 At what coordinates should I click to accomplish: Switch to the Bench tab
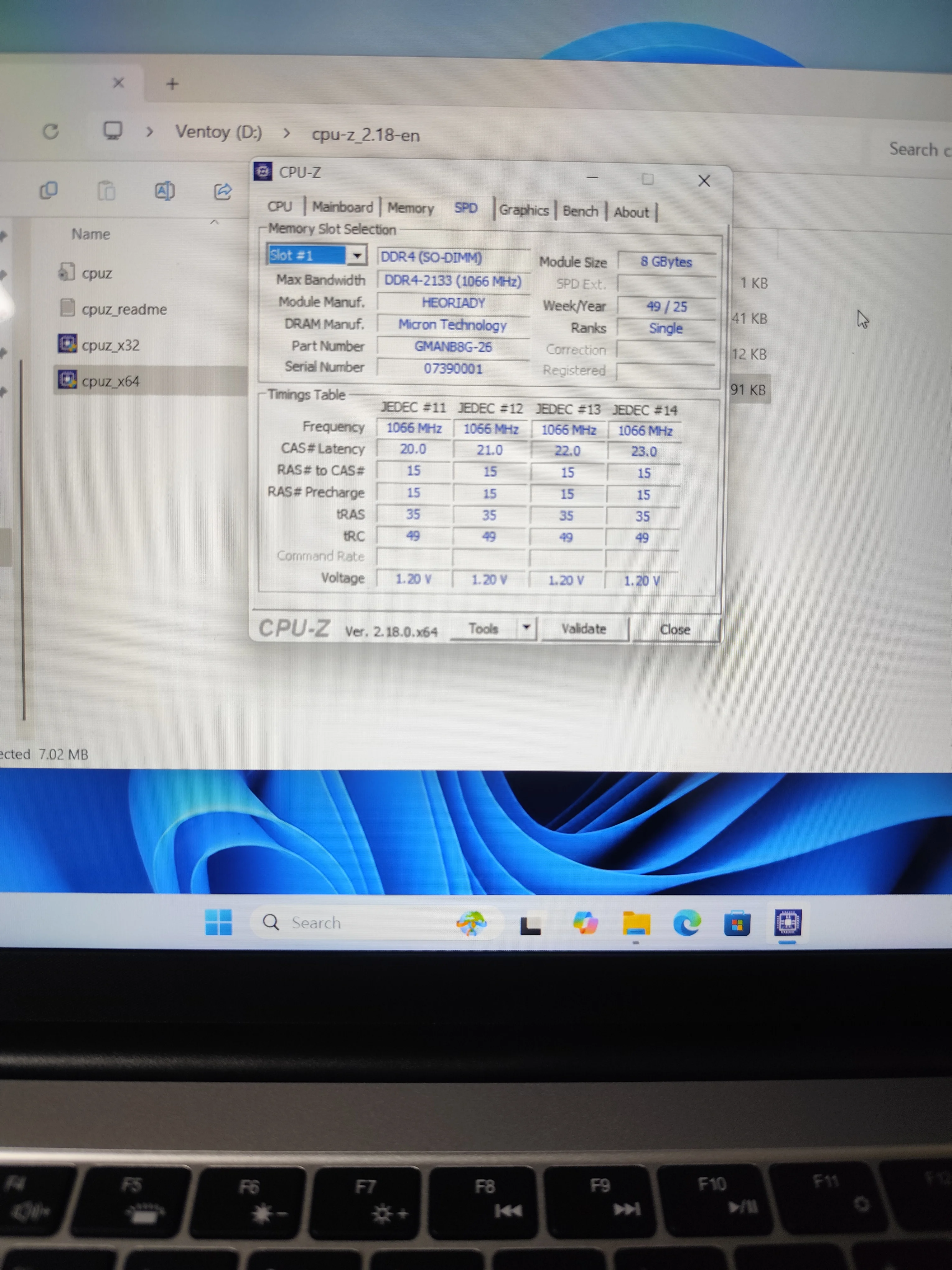[580, 211]
